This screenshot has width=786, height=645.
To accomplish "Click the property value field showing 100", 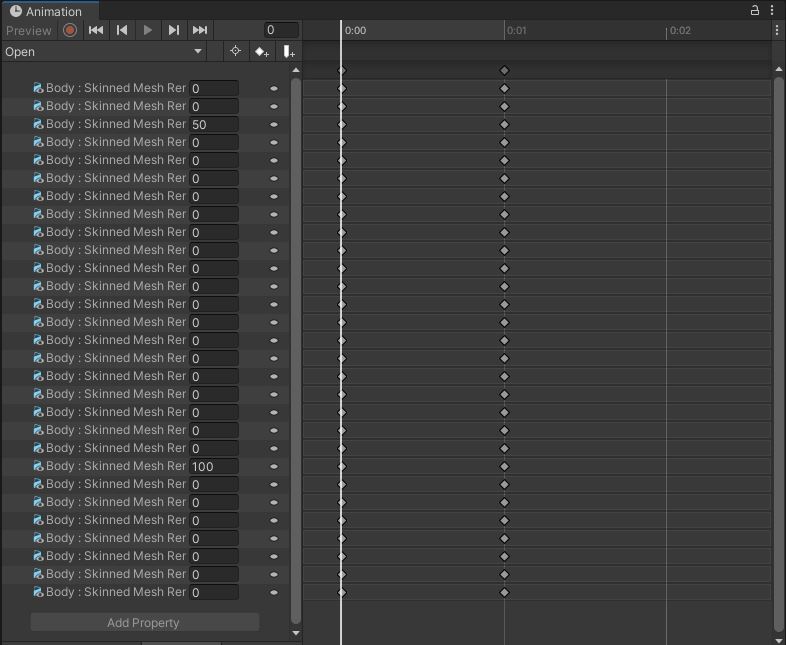I will (213, 467).
